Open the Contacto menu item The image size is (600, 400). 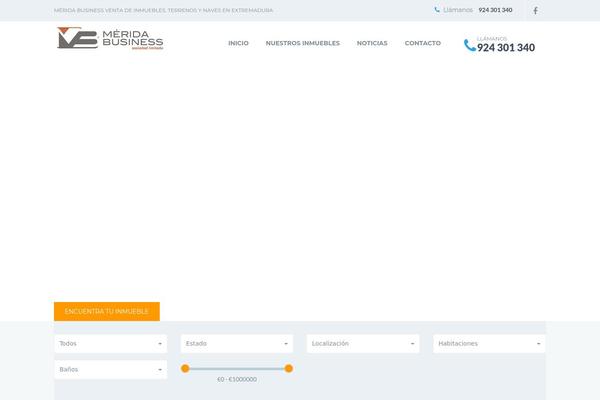pos(423,43)
